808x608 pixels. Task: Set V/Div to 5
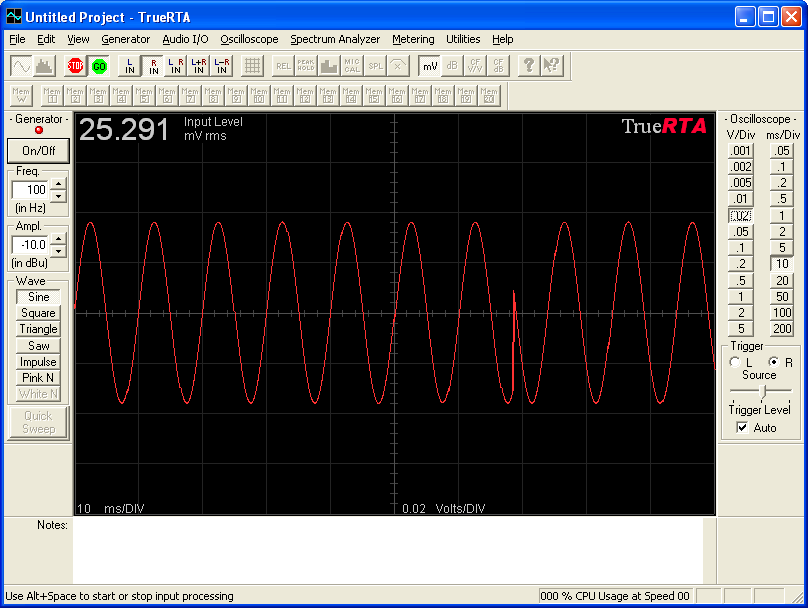pyautogui.click(x=741, y=328)
